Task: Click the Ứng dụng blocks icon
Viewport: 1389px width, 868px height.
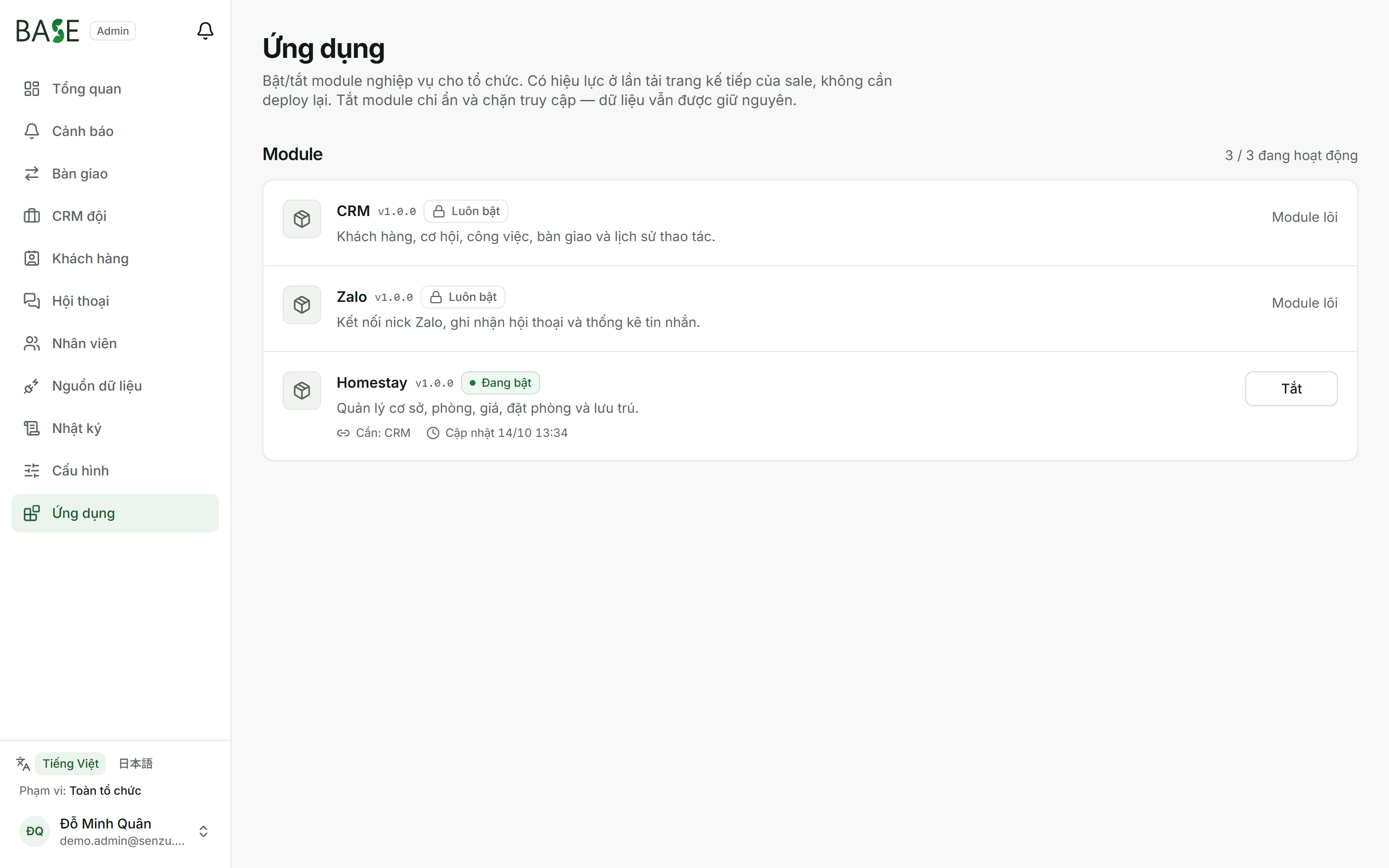Action: 31,513
